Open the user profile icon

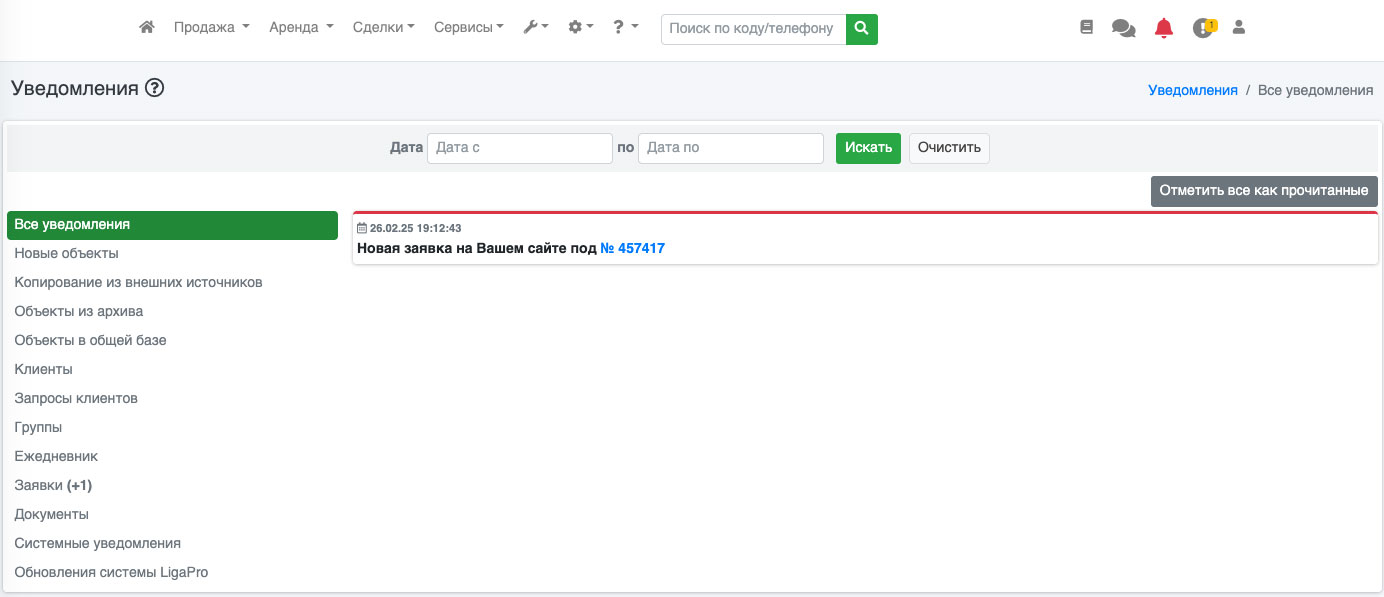1239,28
